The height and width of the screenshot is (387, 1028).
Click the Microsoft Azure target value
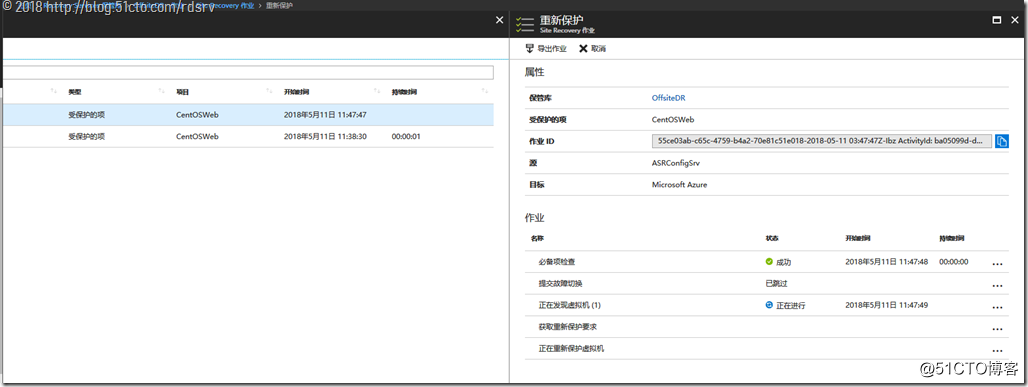point(679,185)
